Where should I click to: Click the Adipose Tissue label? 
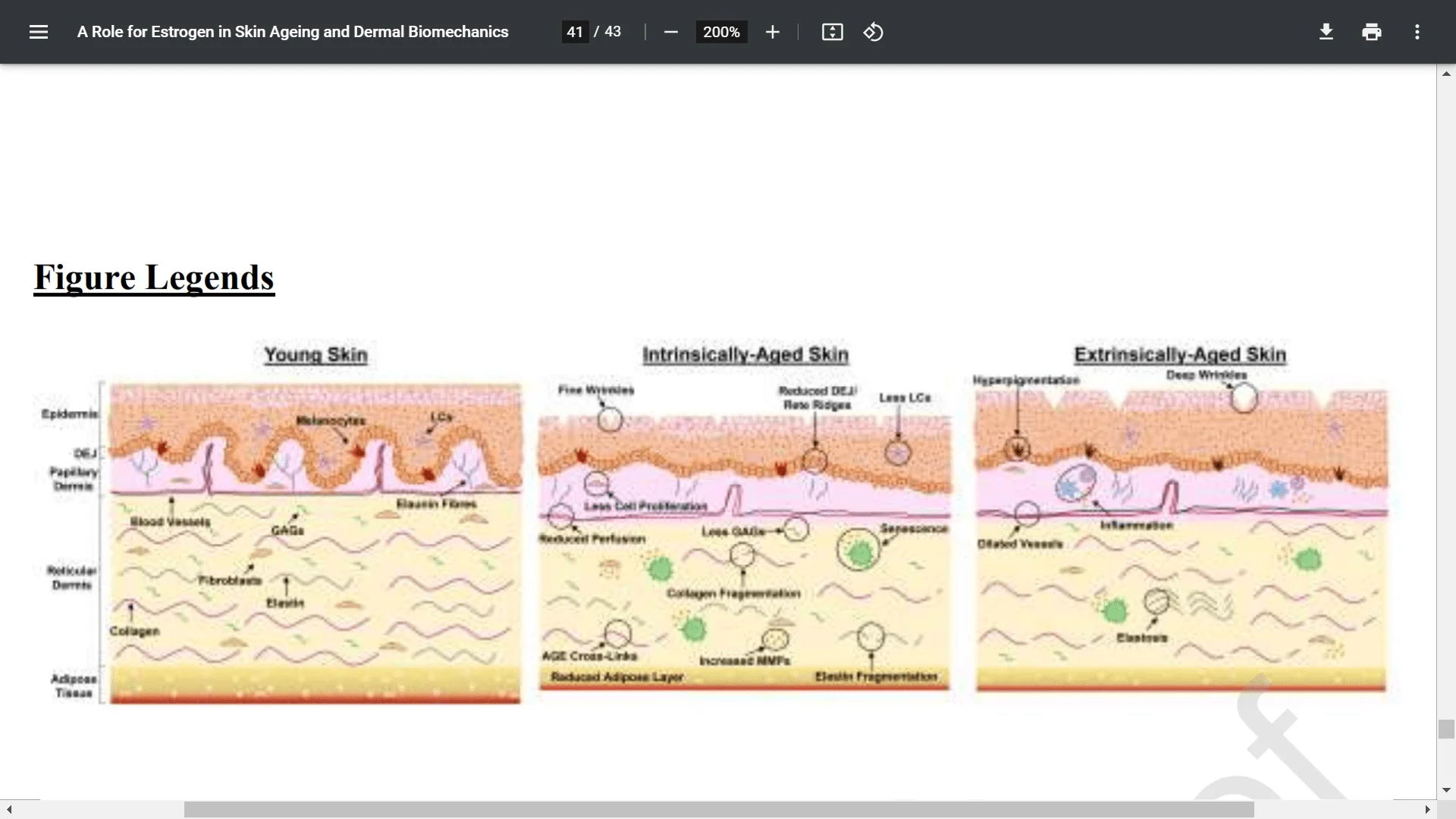(73, 686)
